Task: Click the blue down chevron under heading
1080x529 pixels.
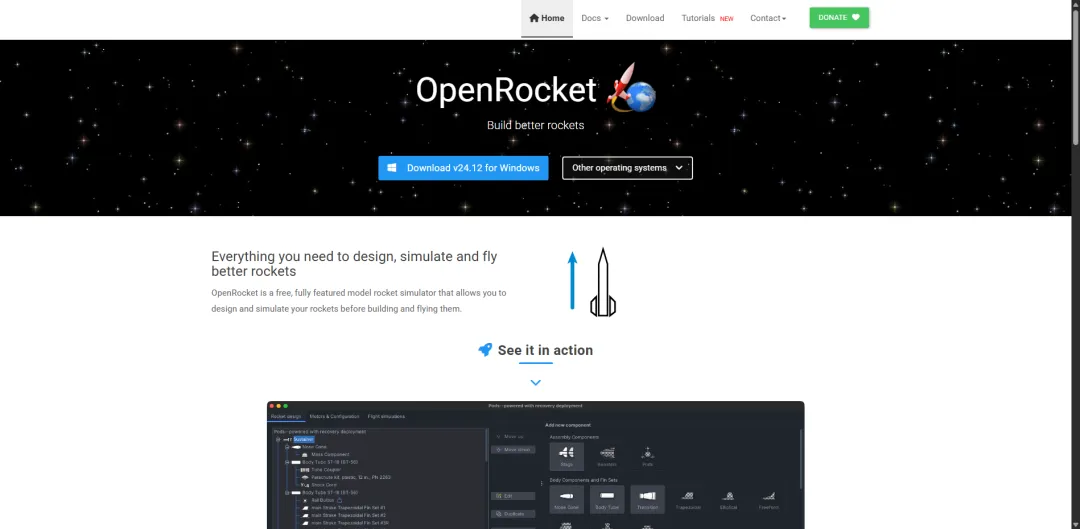Action: pos(535,382)
